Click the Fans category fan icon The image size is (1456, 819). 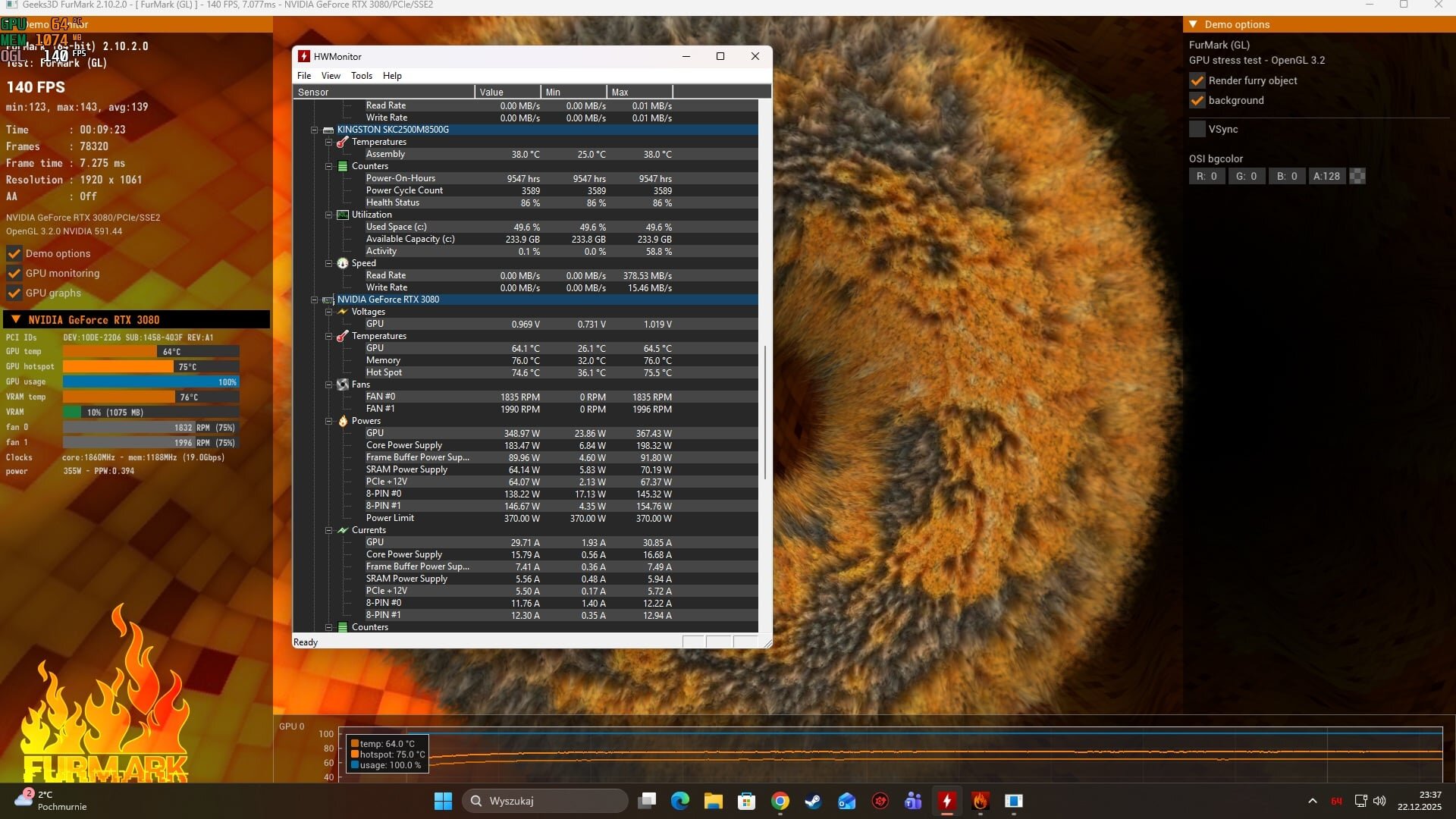pos(343,384)
